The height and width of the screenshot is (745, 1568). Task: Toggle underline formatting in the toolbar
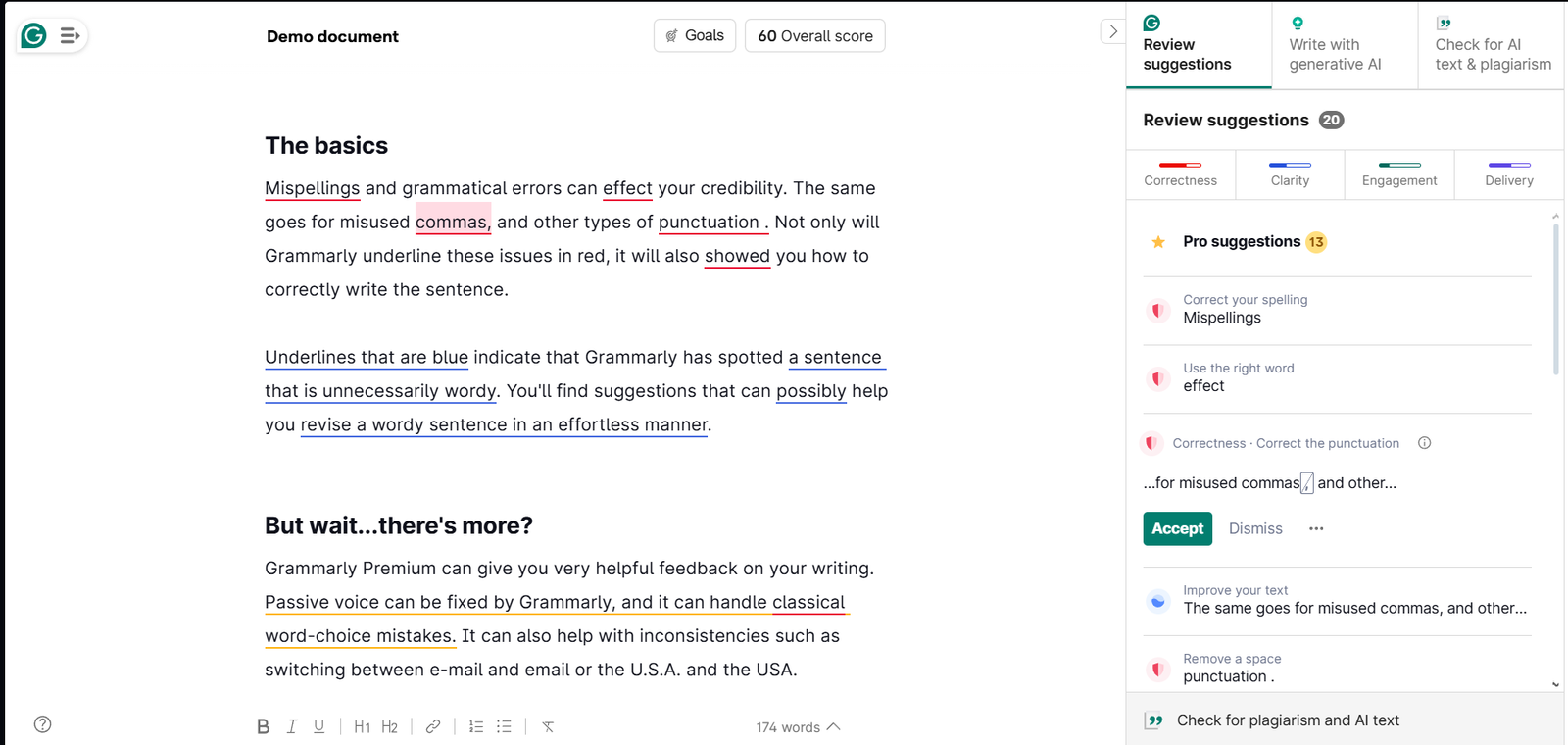click(318, 726)
